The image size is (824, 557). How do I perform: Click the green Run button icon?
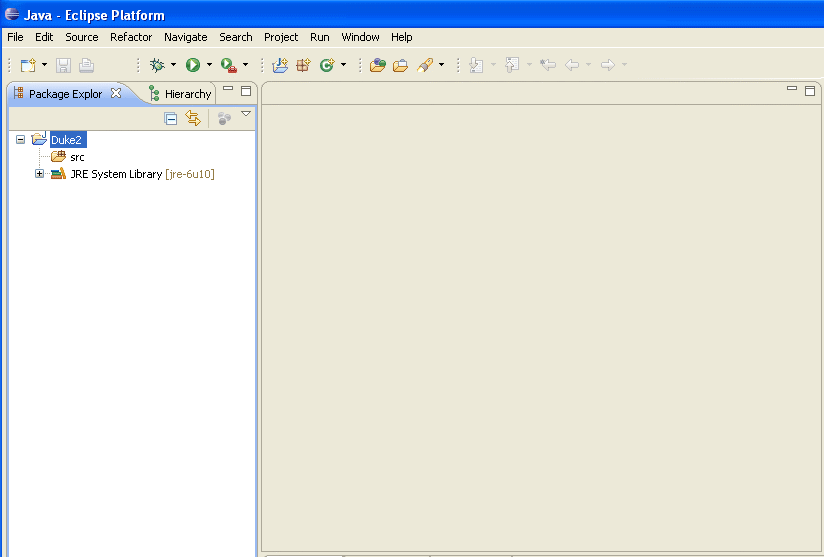click(x=193, y=65)
